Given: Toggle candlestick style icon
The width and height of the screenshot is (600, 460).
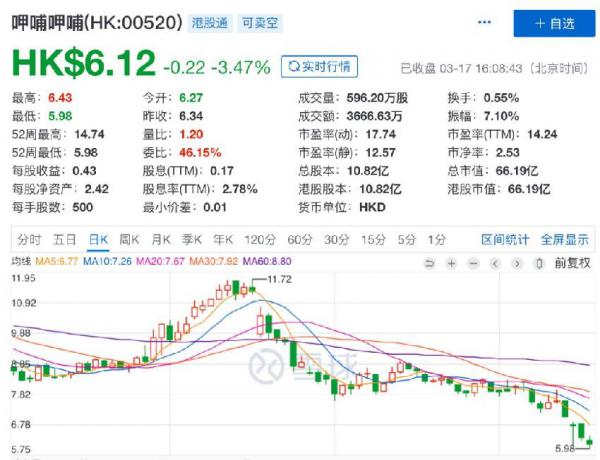Looking at the screenshot, I should pos(539,263).
